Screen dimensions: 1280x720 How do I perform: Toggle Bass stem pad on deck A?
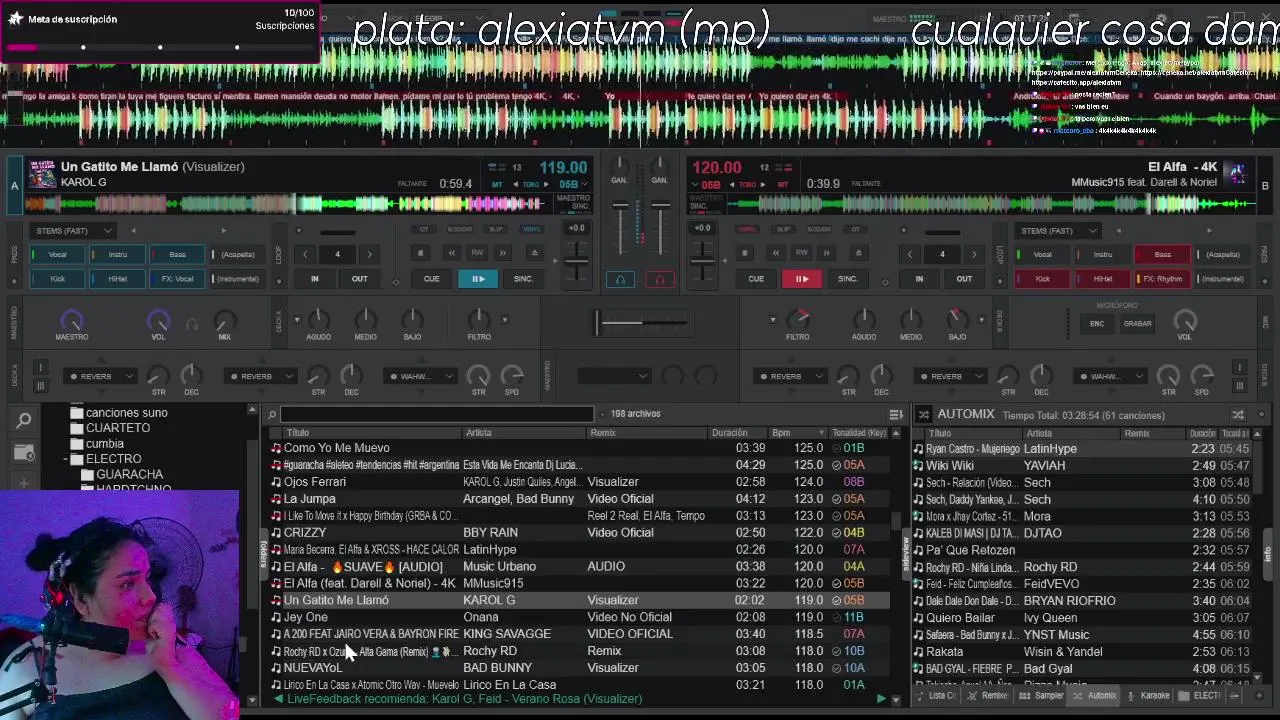pos(177,255)
